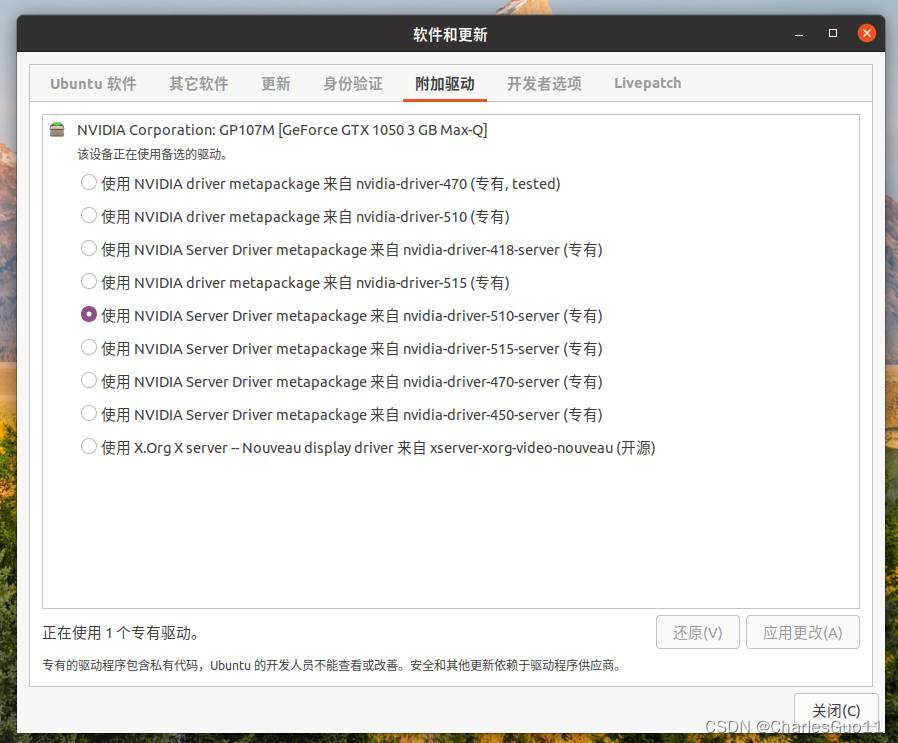Re-select the nvidia-driver-510-server driver
The image size is (898, 743).
tap(88, 315)
